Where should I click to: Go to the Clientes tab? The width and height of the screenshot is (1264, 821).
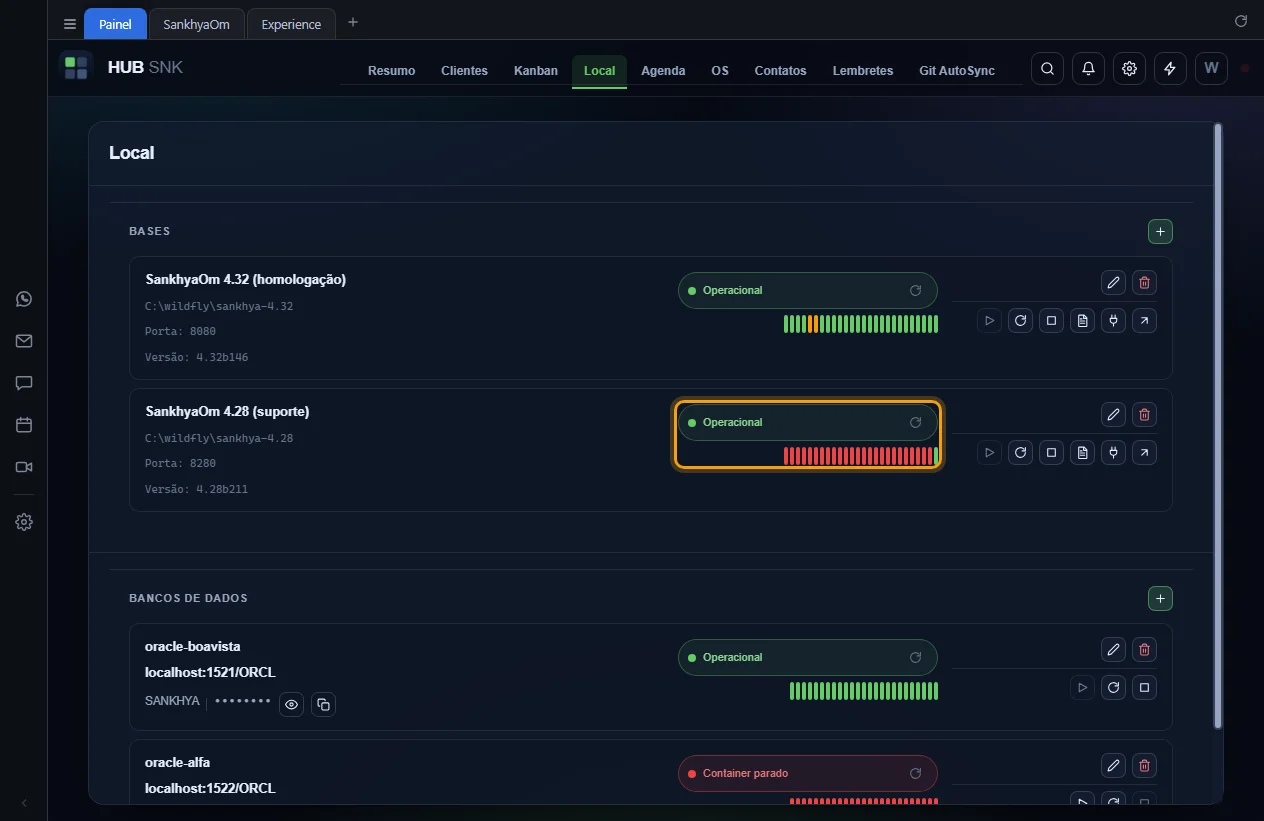point(464,71)
